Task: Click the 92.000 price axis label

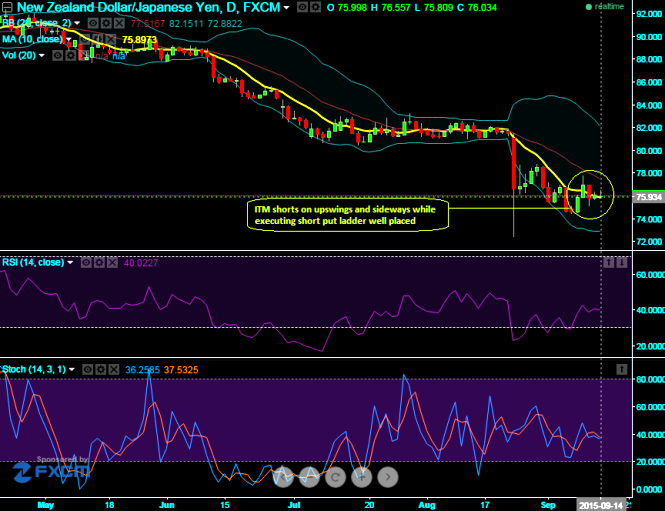Action: pos(649,14)
